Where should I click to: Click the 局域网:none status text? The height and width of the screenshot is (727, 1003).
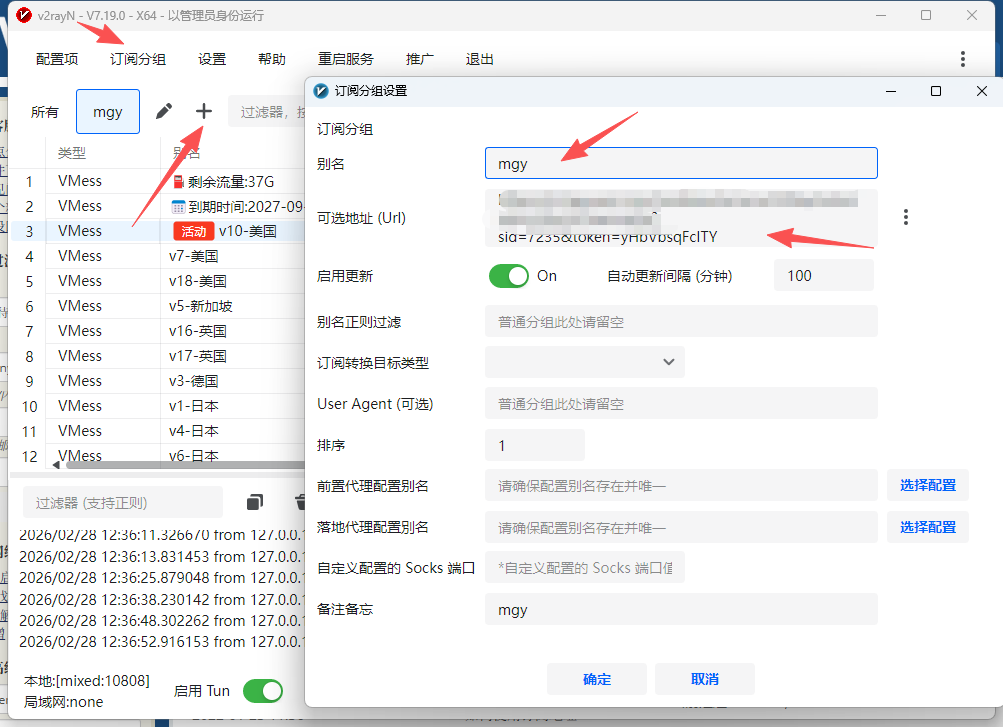coord(63,702)
